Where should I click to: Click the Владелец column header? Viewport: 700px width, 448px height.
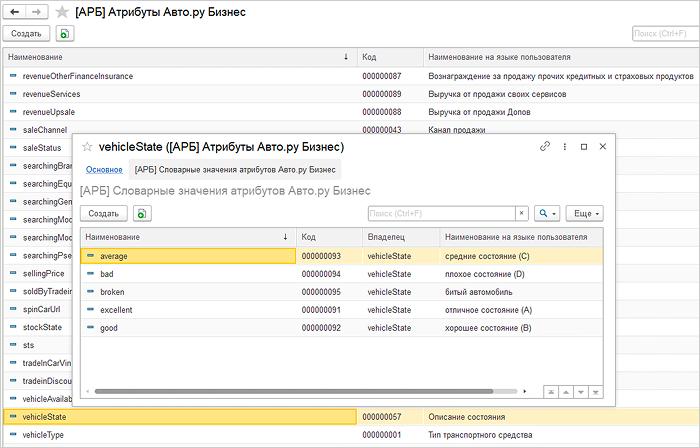pos(401,237)
